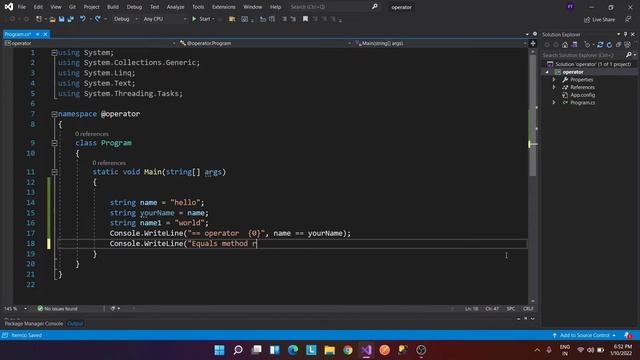Screen dimensions: 640x360
Task: Focus the Search (Ctrl+Q) box
Action: [330, 7]
